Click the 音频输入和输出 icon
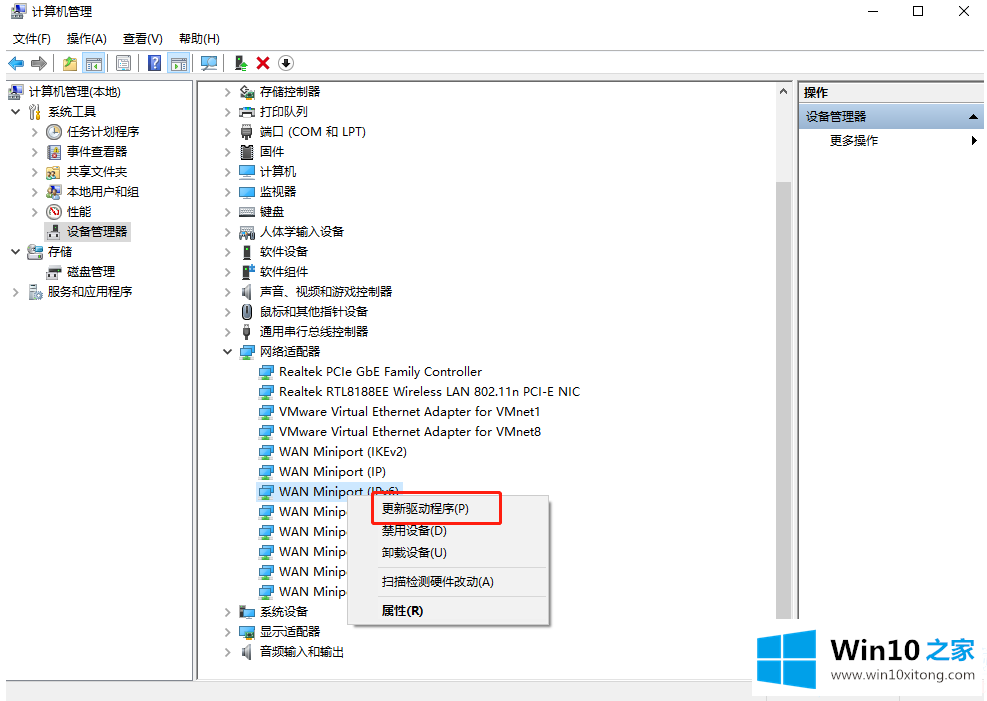The height and width of the screenshot is (701, 987). point(247,652)
